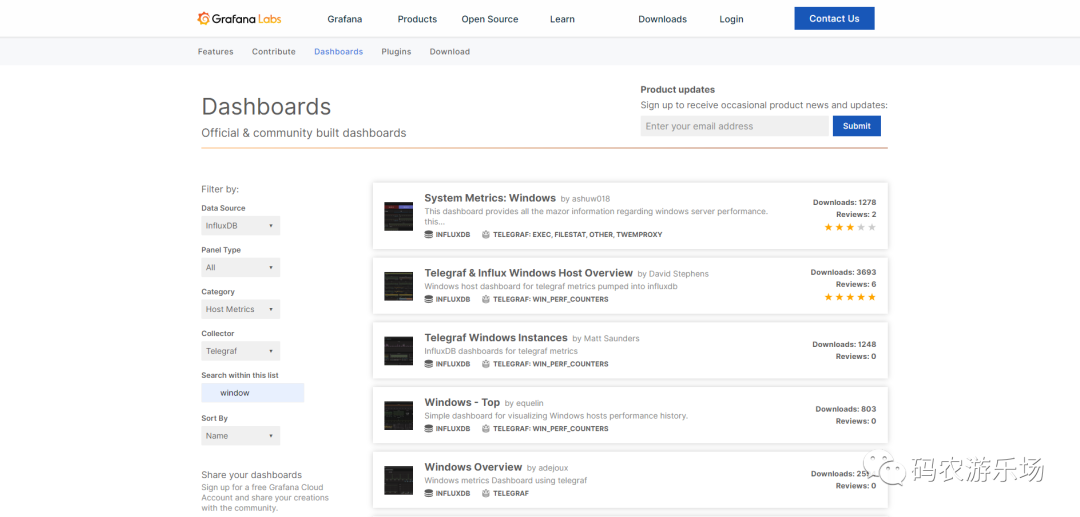Viewport: 1080px width, 517px height.
Task: Click Telegraf collector icon in System Metrics: Windows card
Action: click(x=486, y=235)
